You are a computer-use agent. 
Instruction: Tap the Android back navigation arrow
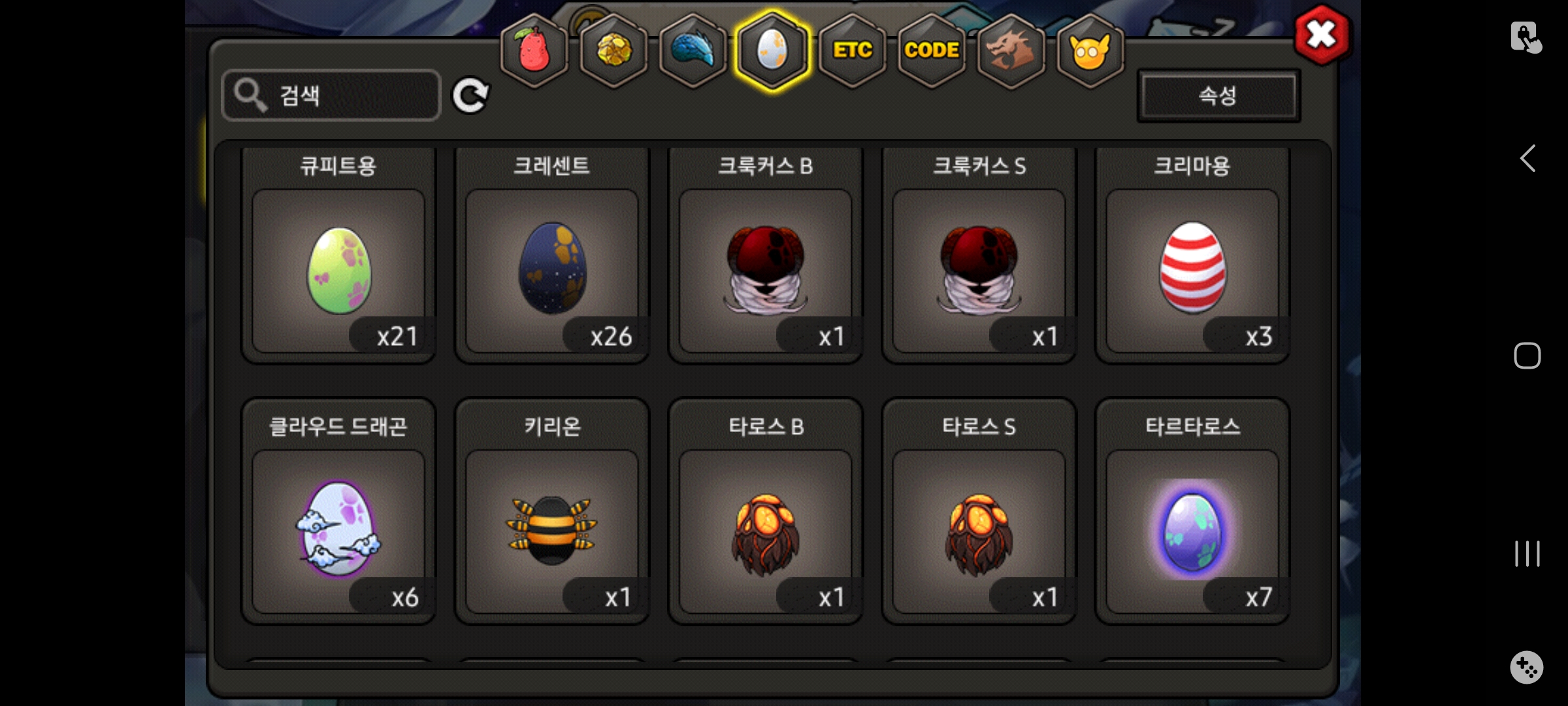click(x=1527, y=158)
